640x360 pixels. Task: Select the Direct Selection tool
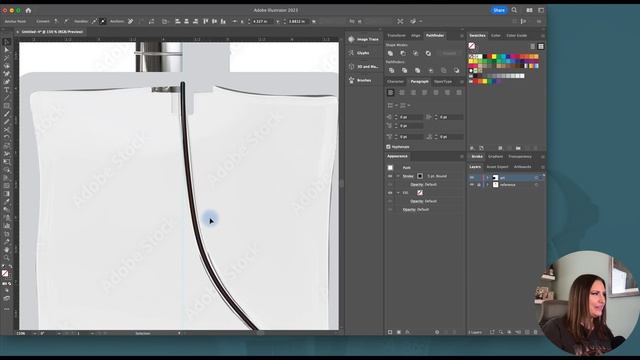click(x=7, y=50)
